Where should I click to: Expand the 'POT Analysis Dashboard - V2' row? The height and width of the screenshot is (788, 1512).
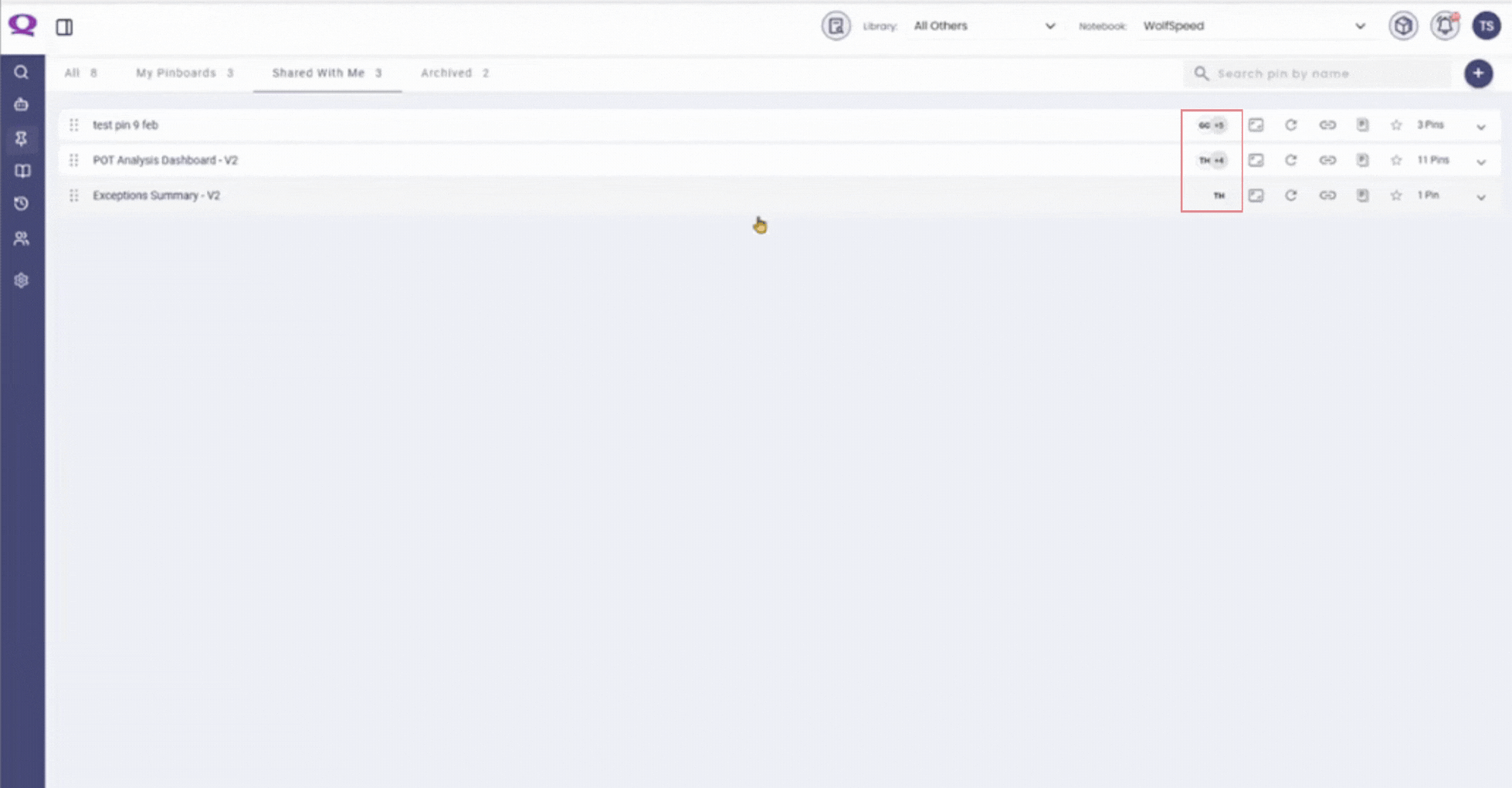click(1482, 161)
